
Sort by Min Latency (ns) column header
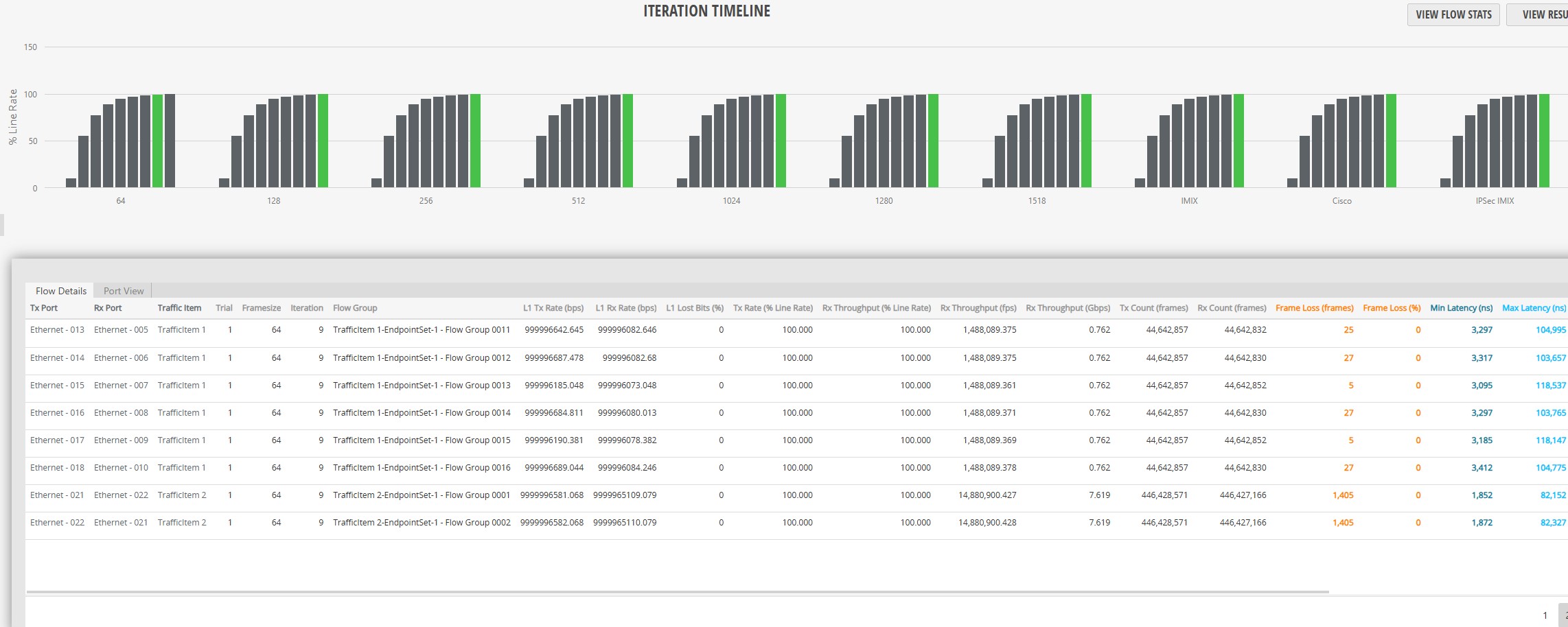tap(1461, 308)
